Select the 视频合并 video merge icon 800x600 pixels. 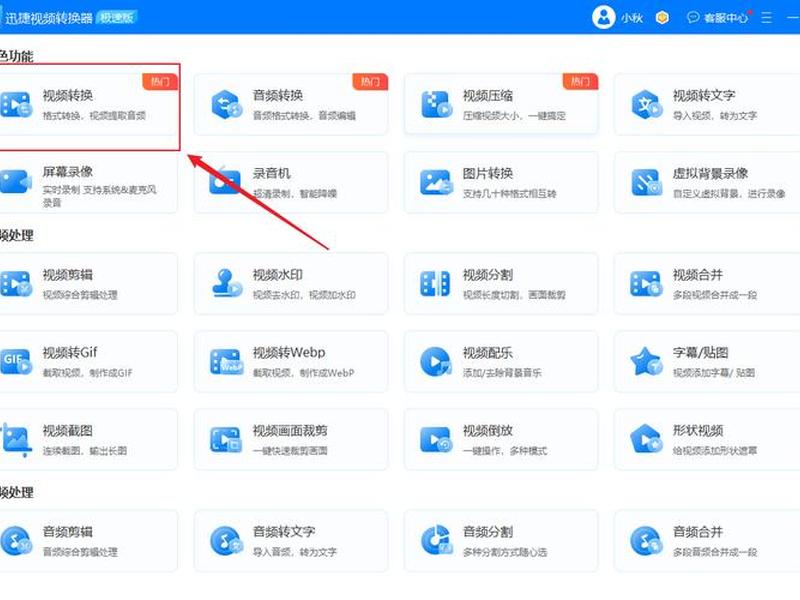[646, 284]
